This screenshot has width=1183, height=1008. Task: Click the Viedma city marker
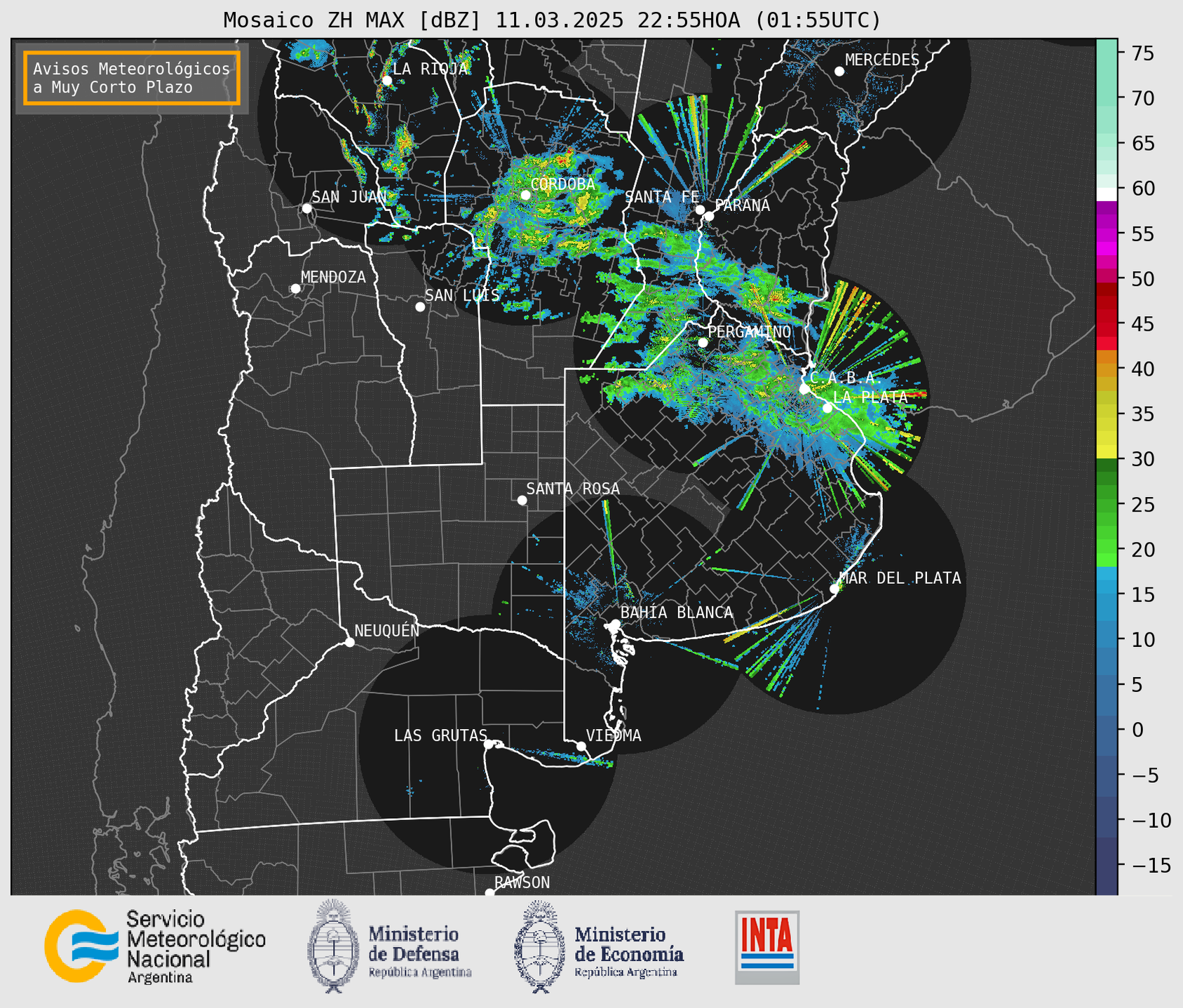click(x=581, y=746)
